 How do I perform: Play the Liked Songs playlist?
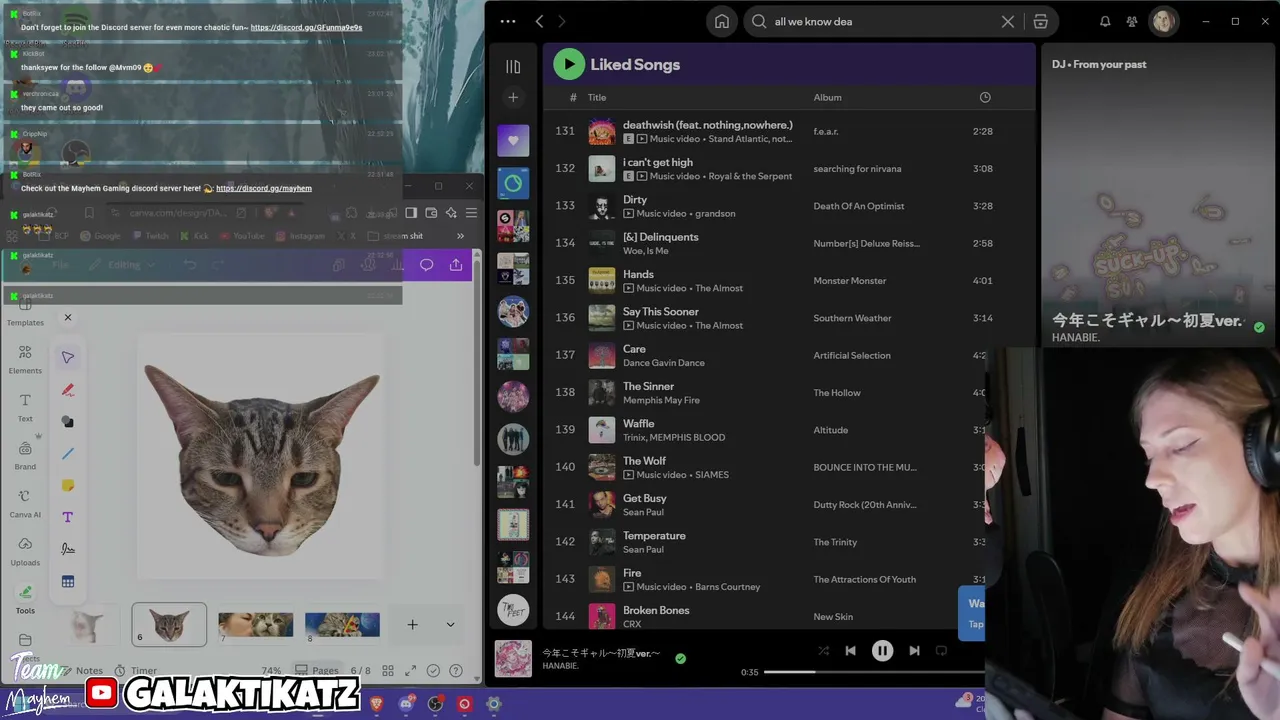pyautogui.click(x=569, y=64)
